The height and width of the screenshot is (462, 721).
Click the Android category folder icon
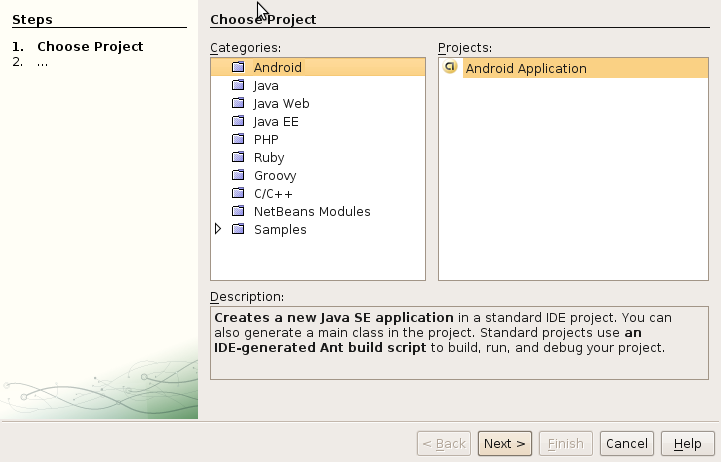238,68
